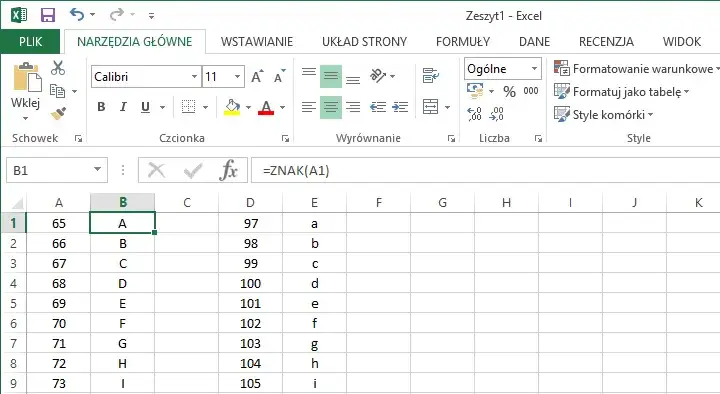Expand the font color palette arrow
Image resolution: width=720 pixels, height=394 pixels.
click(282, 107)
